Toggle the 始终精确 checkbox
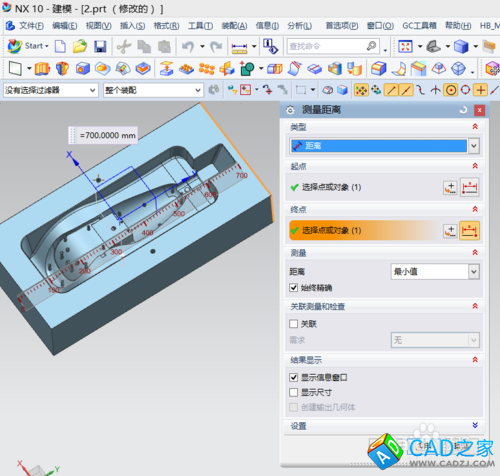Image resolution: width=500 pixels, height=476 pixels. point(293,288)
